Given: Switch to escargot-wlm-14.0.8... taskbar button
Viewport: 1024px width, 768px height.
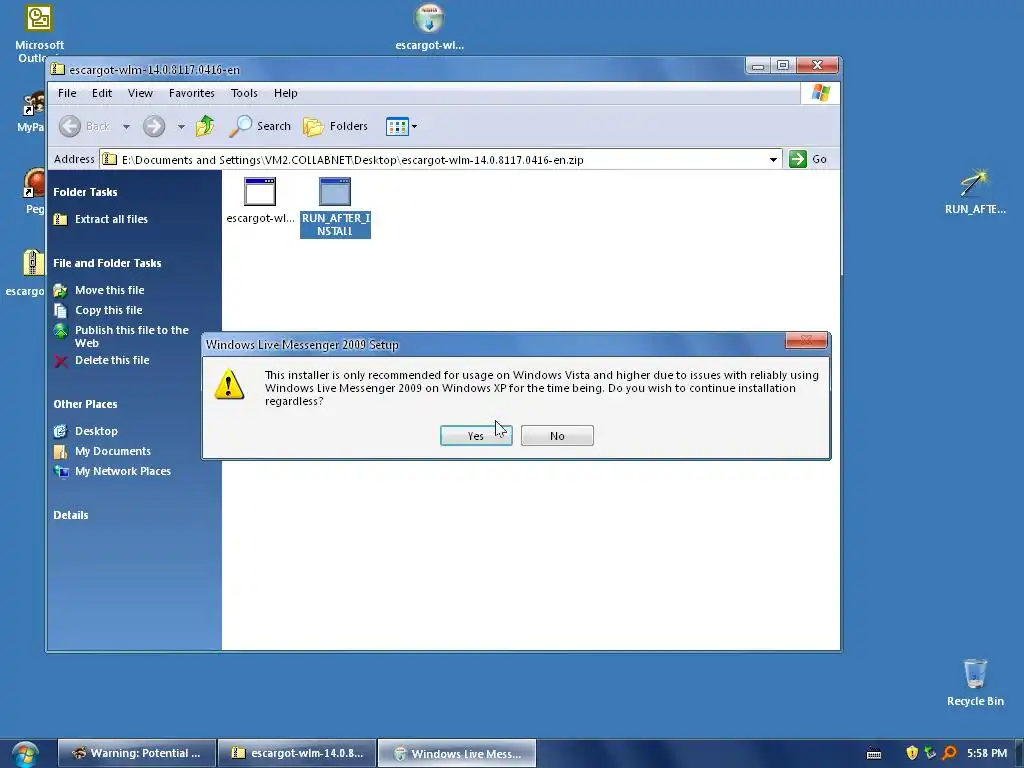Looking at the screenshot, I should 297,753.
